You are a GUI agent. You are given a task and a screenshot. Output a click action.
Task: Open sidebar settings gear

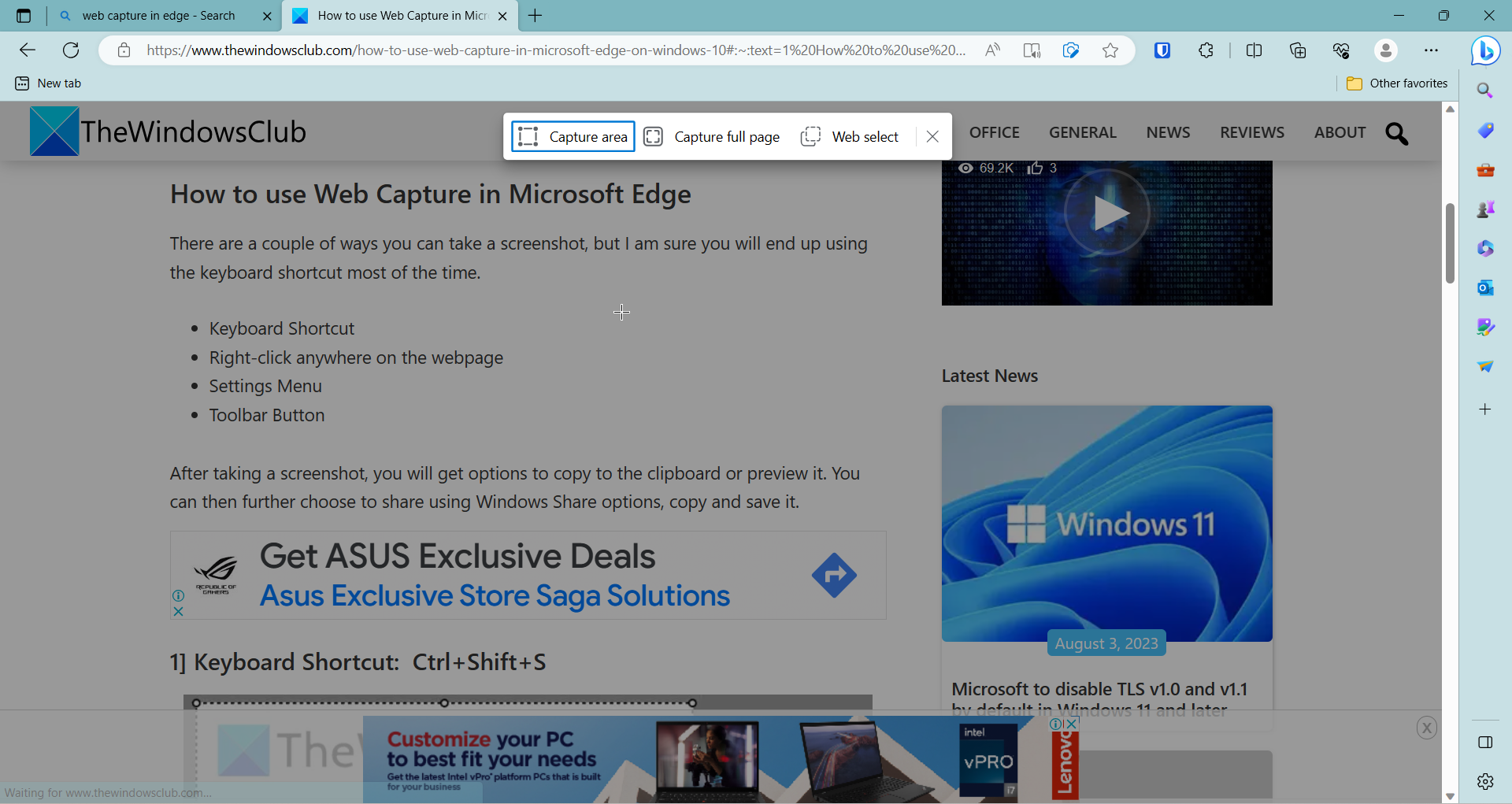point(1485,781)
